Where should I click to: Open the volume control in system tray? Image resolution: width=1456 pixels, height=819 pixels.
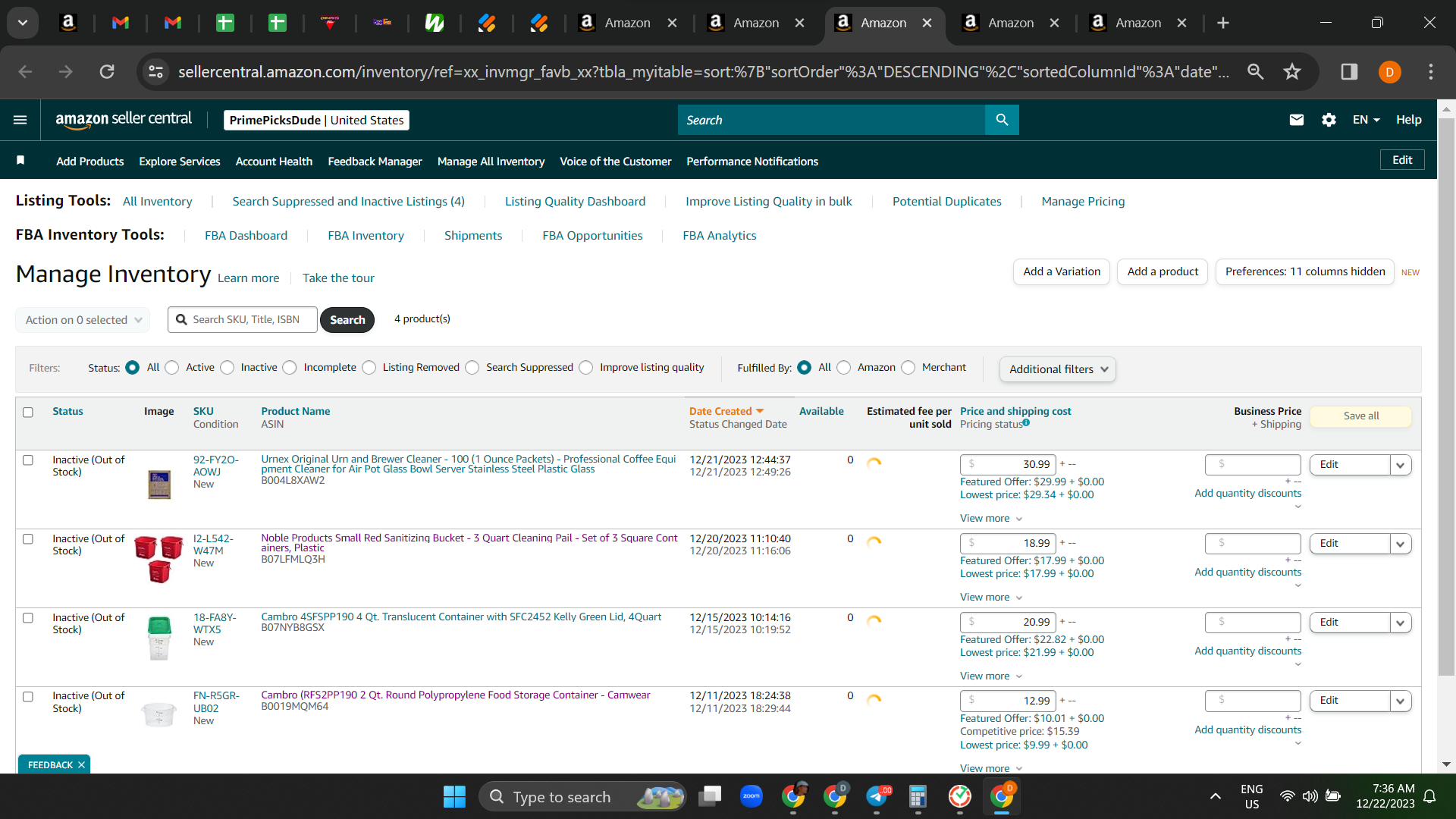(x=1310, y=796)
